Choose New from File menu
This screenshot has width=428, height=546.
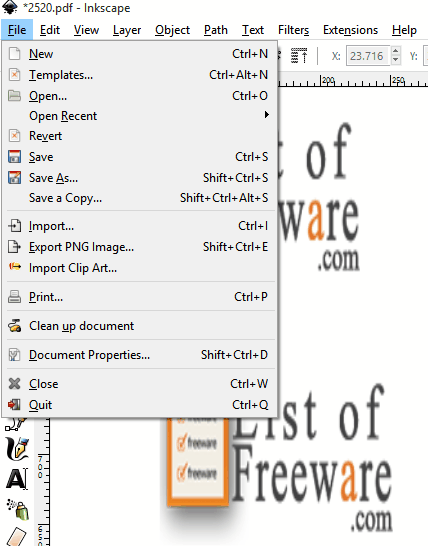click(140, 54)
